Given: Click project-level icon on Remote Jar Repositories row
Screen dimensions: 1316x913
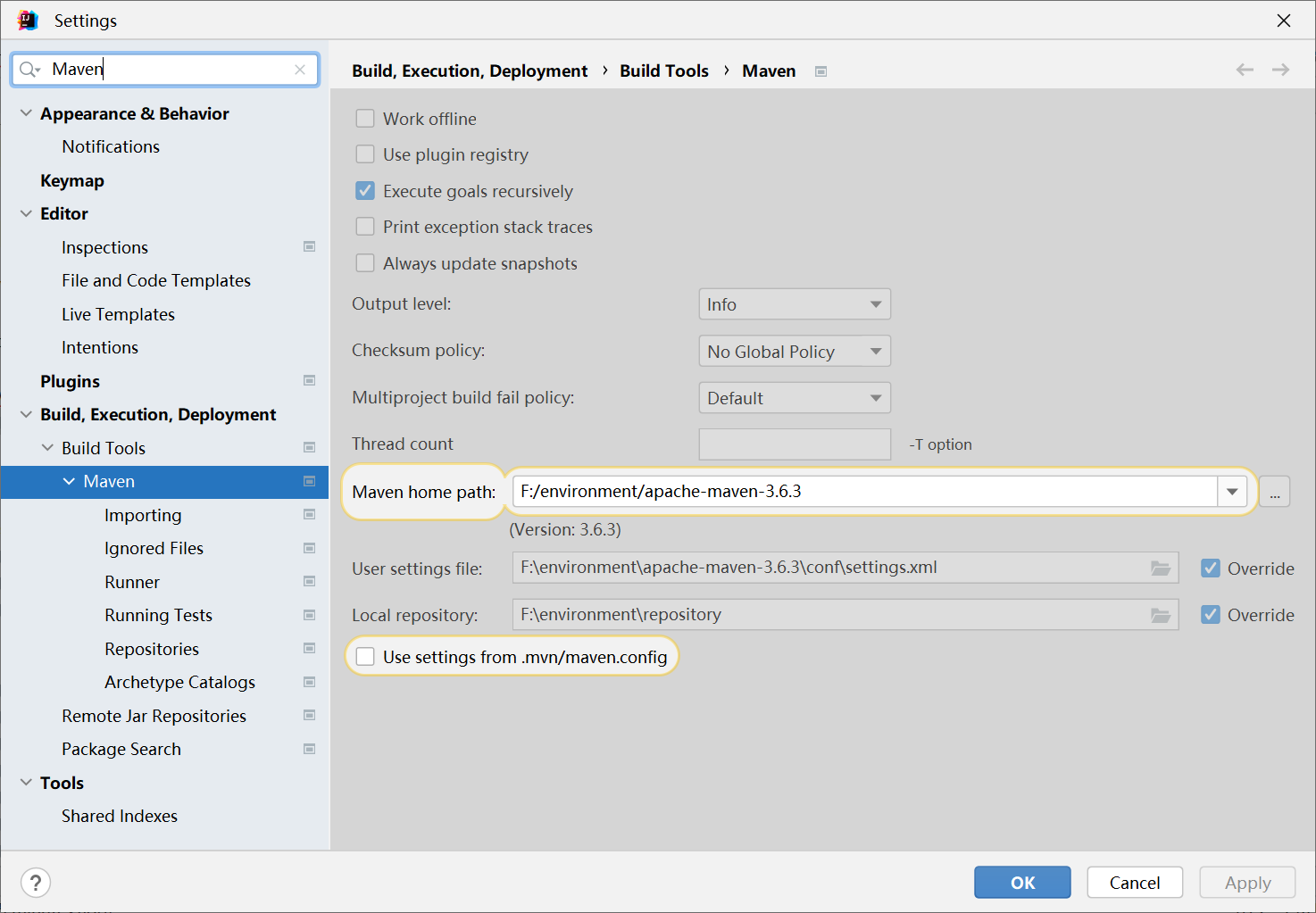Looking at the screenshot, I should pos(310,716).
